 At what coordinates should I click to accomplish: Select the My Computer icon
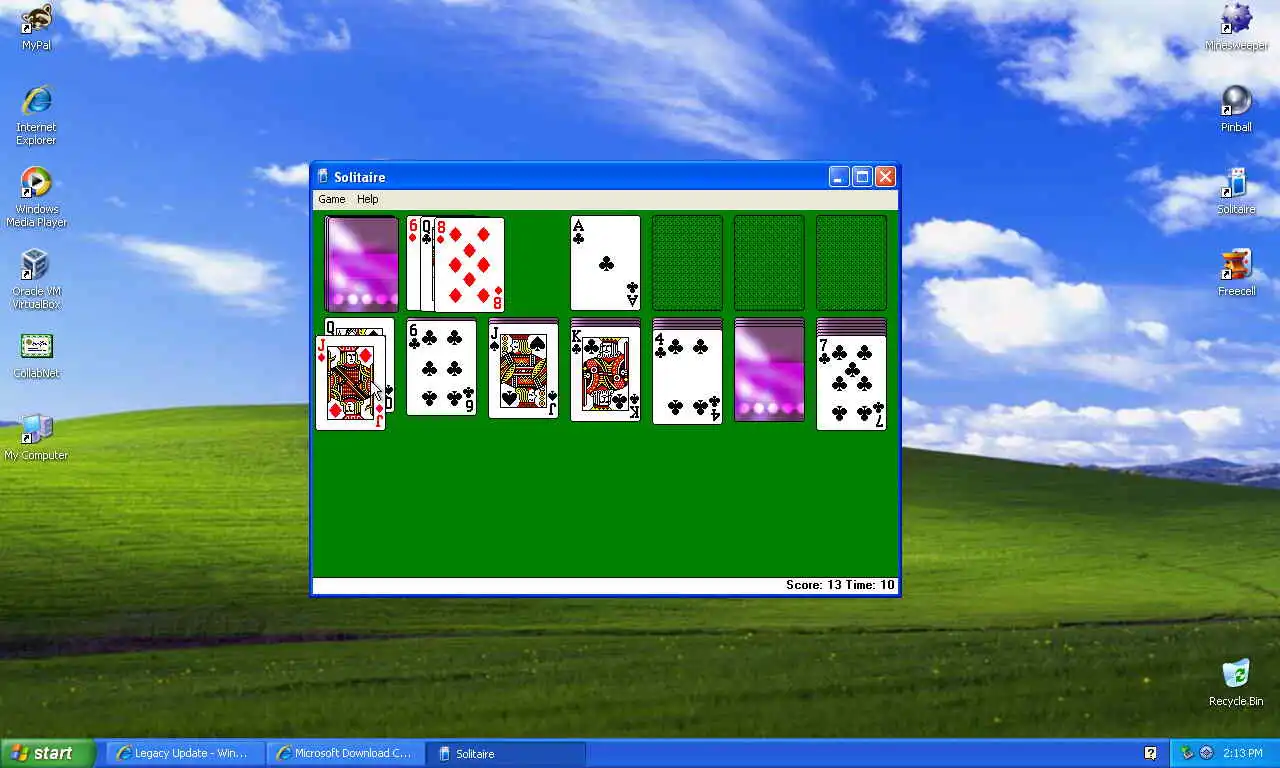36,437
